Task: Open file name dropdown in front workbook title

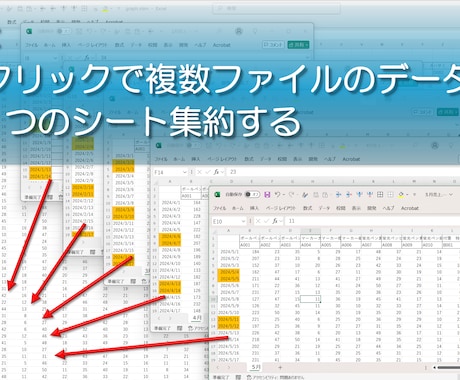Action: tap(451, 194)
